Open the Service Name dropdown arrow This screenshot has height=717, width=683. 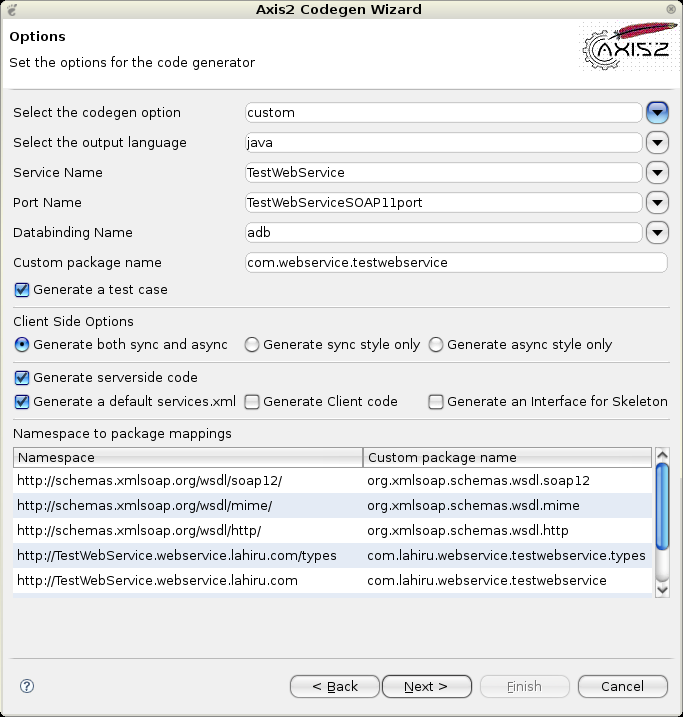[x=657, y=172]
